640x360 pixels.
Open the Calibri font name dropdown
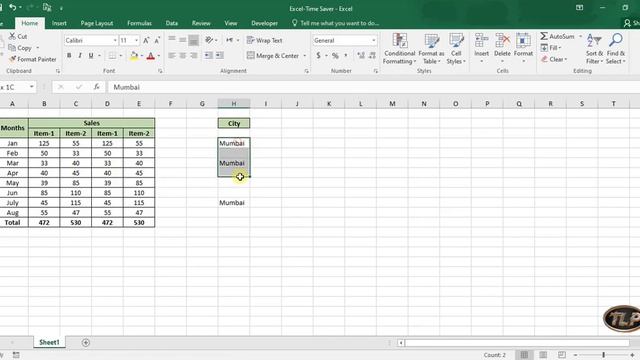tap(115, 40)
